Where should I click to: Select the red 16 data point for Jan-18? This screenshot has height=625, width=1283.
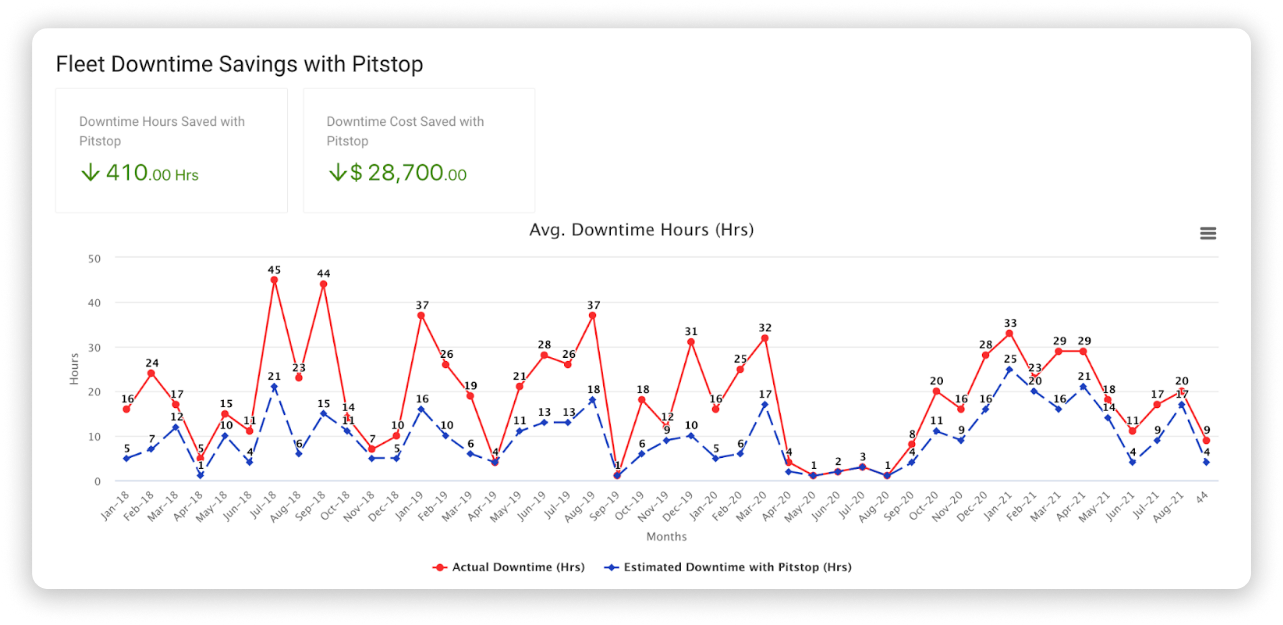[126, 409]
